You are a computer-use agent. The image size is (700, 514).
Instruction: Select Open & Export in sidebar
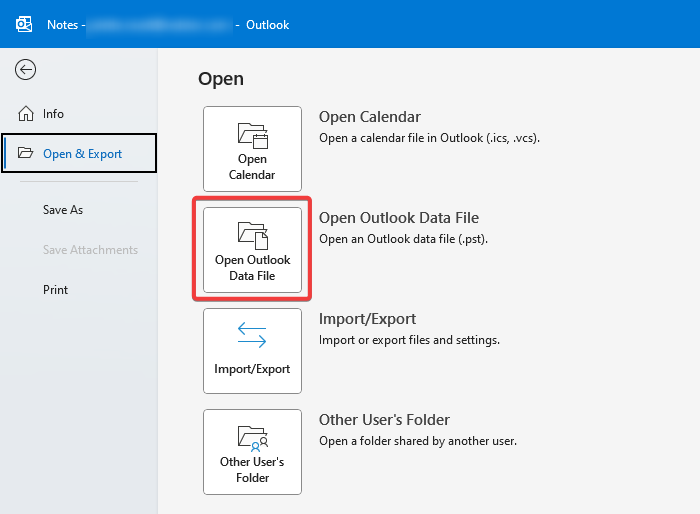click(79, 153)
